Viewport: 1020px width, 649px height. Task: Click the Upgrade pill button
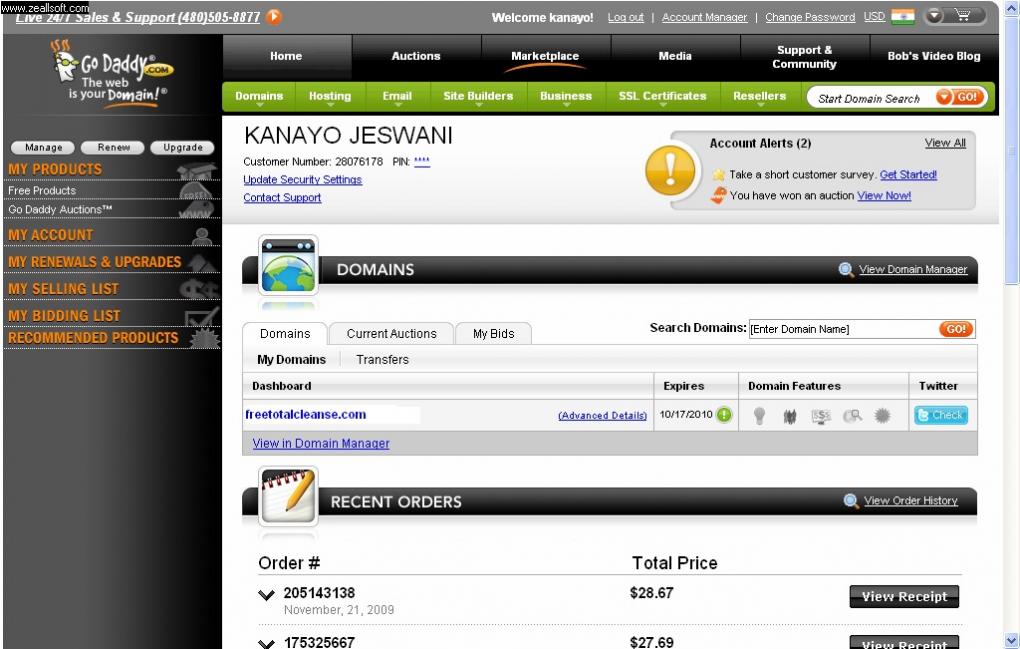point(183,148)
